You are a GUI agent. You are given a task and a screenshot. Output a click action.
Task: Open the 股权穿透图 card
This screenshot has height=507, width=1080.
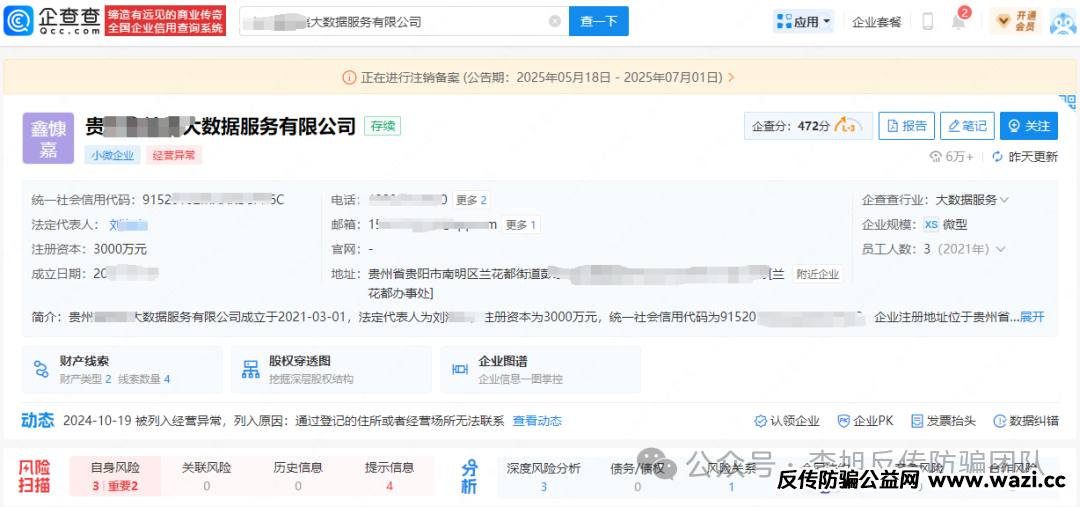pos(331,370)
